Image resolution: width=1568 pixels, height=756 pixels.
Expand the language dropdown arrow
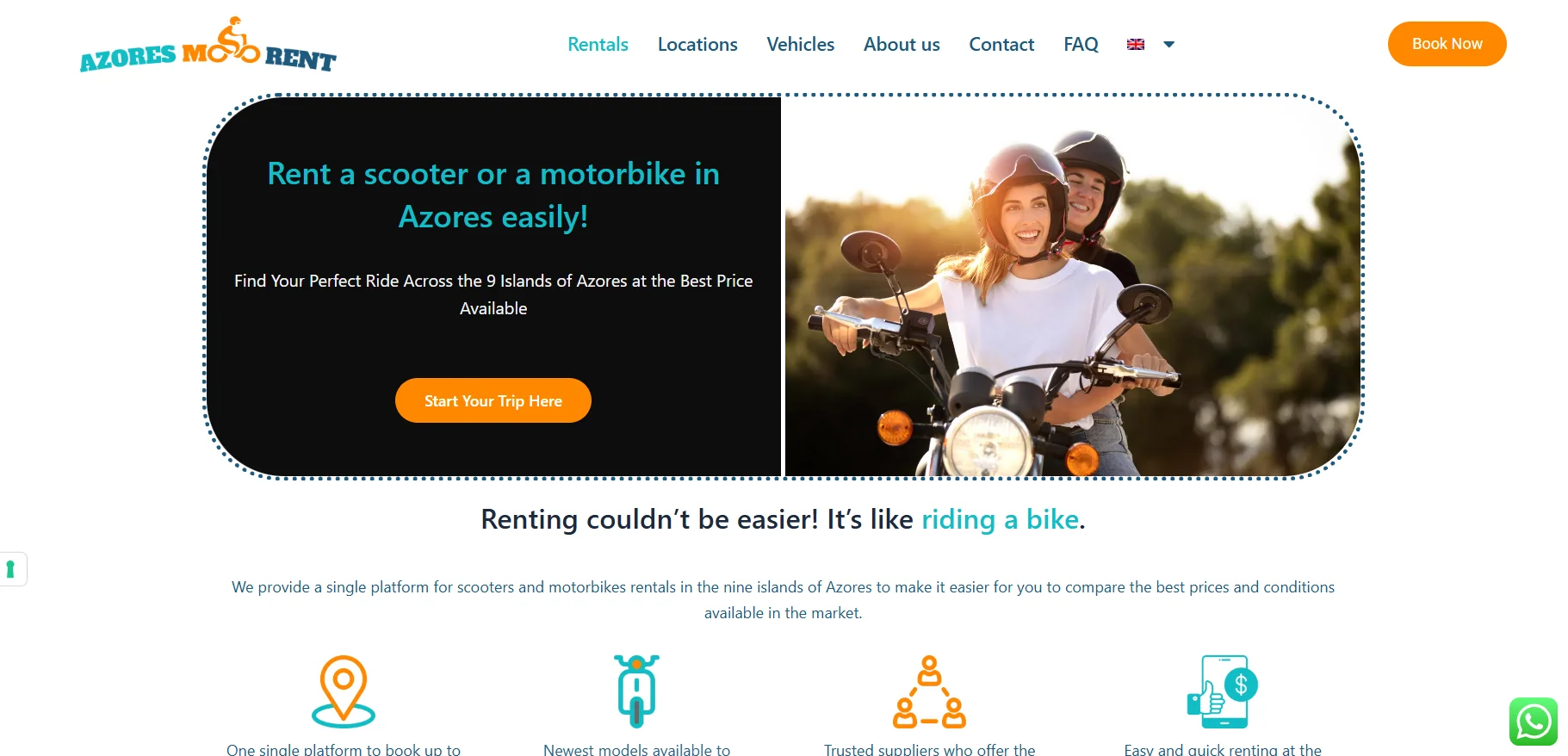[1168, 44]
